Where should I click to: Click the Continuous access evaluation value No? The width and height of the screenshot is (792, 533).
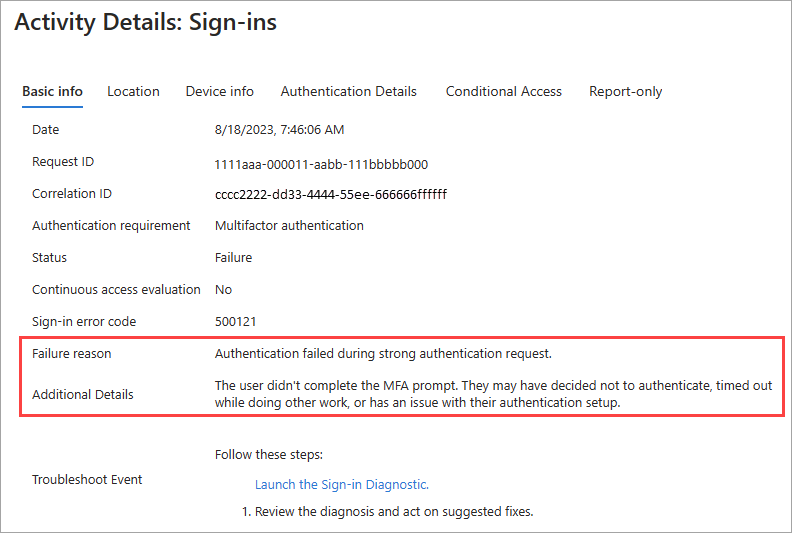pos(223,290)
